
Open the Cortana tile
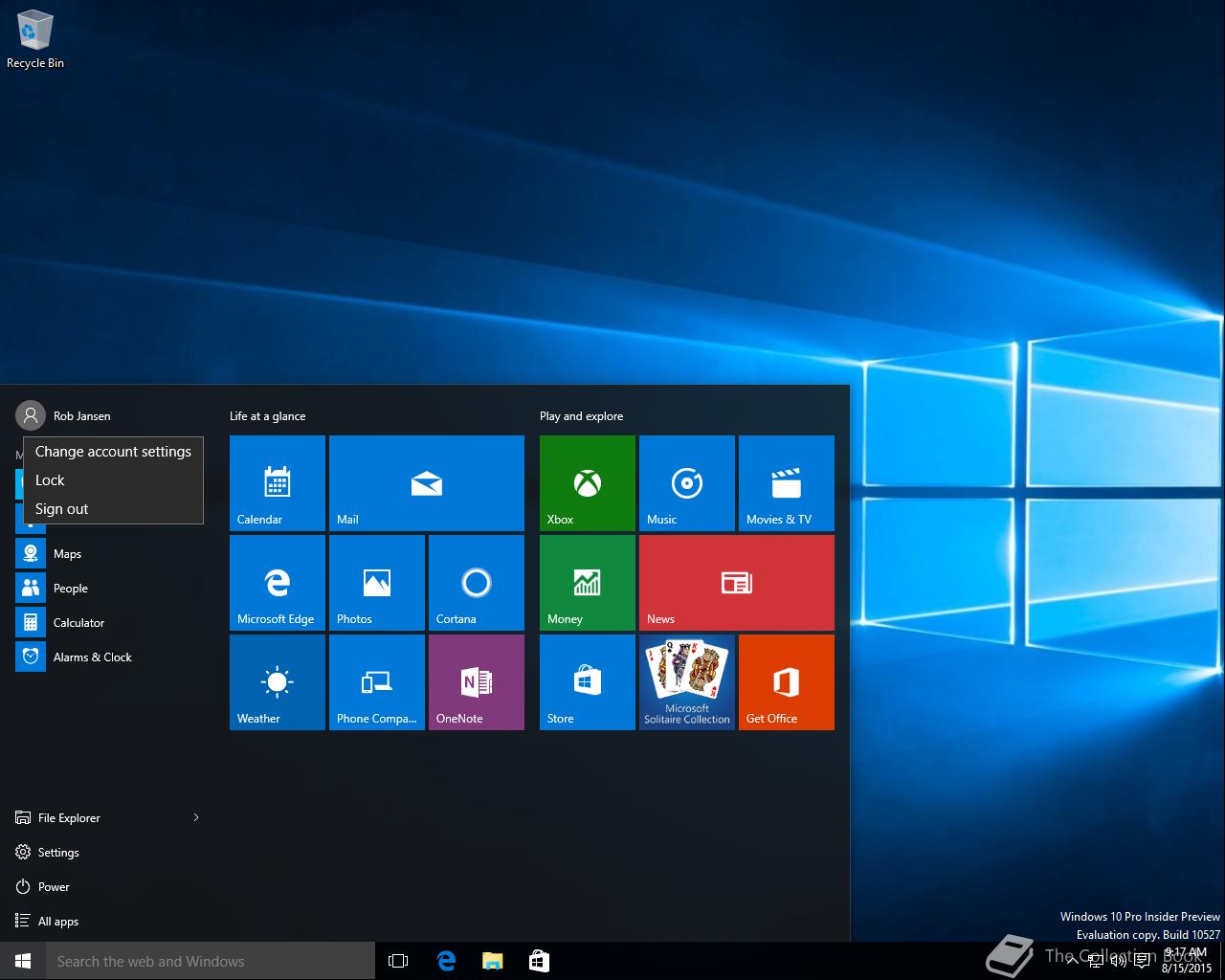pyautogui.click(x=477, y=583)
